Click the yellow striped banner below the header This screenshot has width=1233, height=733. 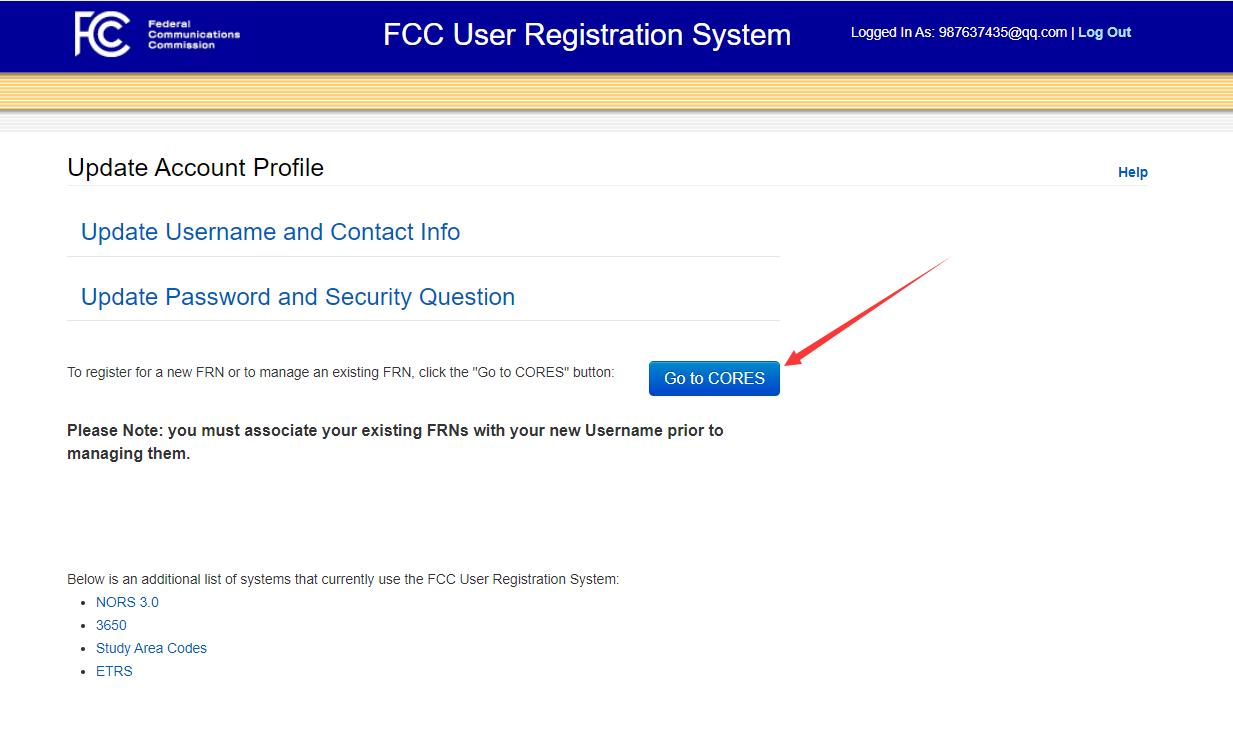(x=616, y=92)
